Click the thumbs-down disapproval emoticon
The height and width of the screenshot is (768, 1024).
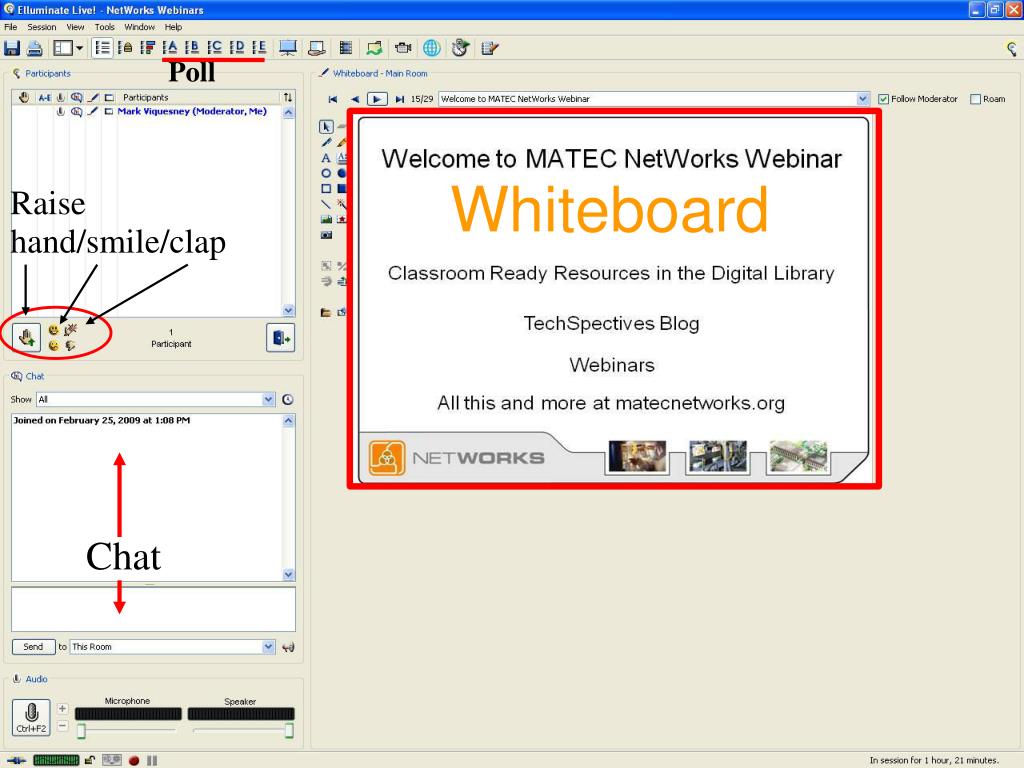71,345
